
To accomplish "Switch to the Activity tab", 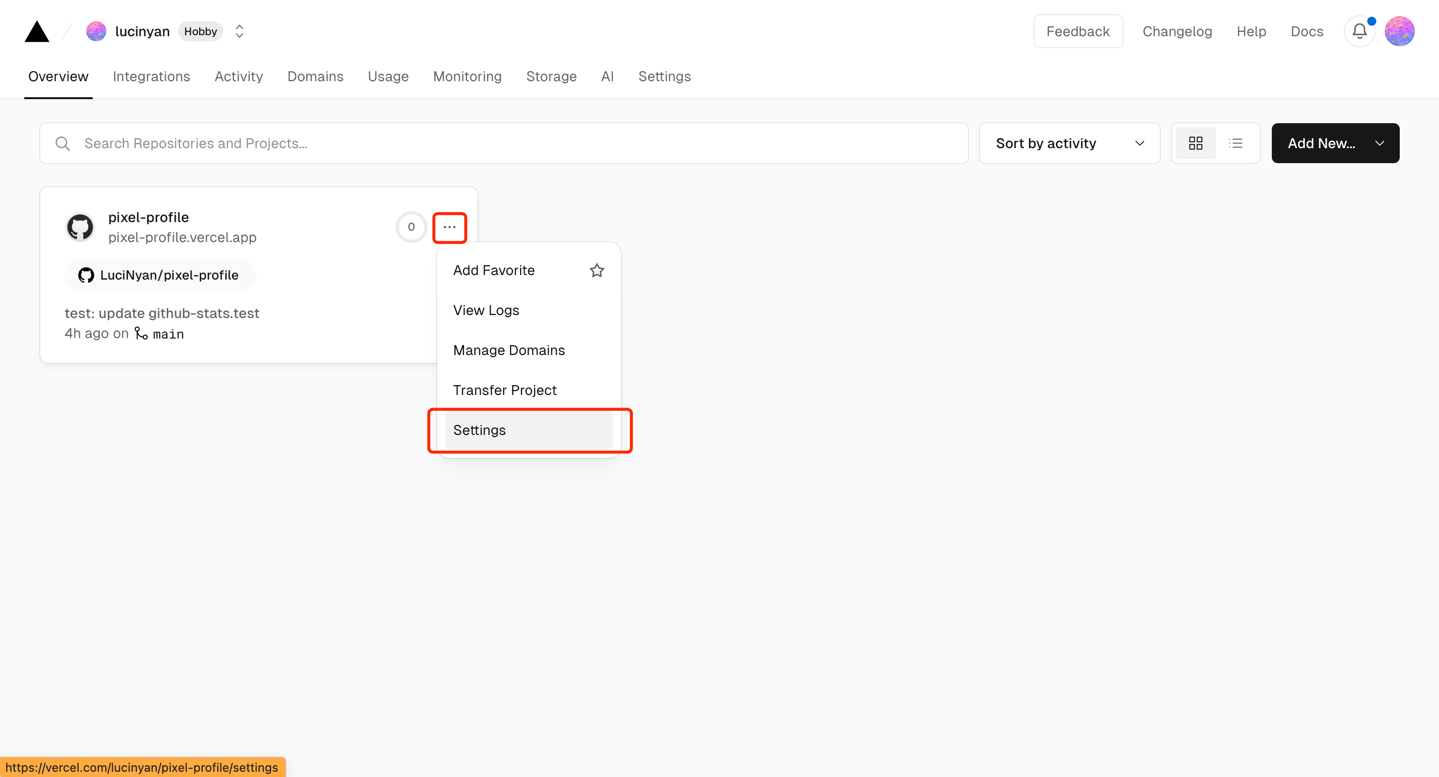I will pos(238,76).
